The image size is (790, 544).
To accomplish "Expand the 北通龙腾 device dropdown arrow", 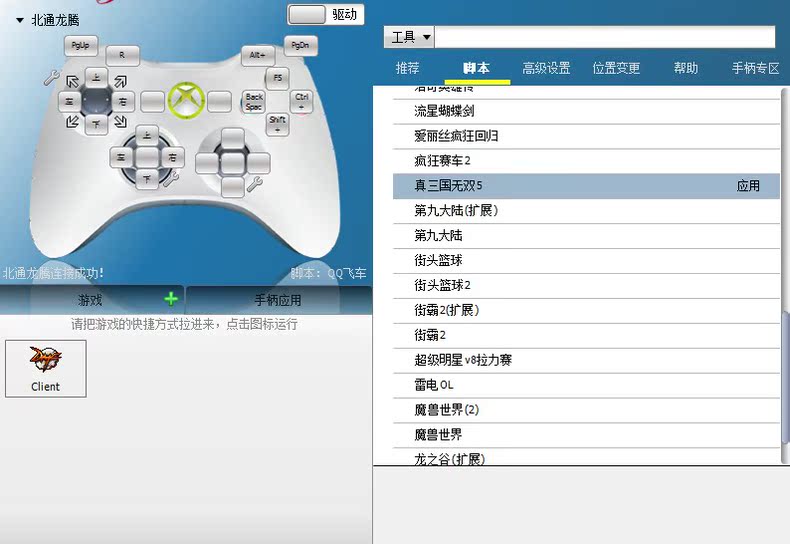I will (20, 21).
